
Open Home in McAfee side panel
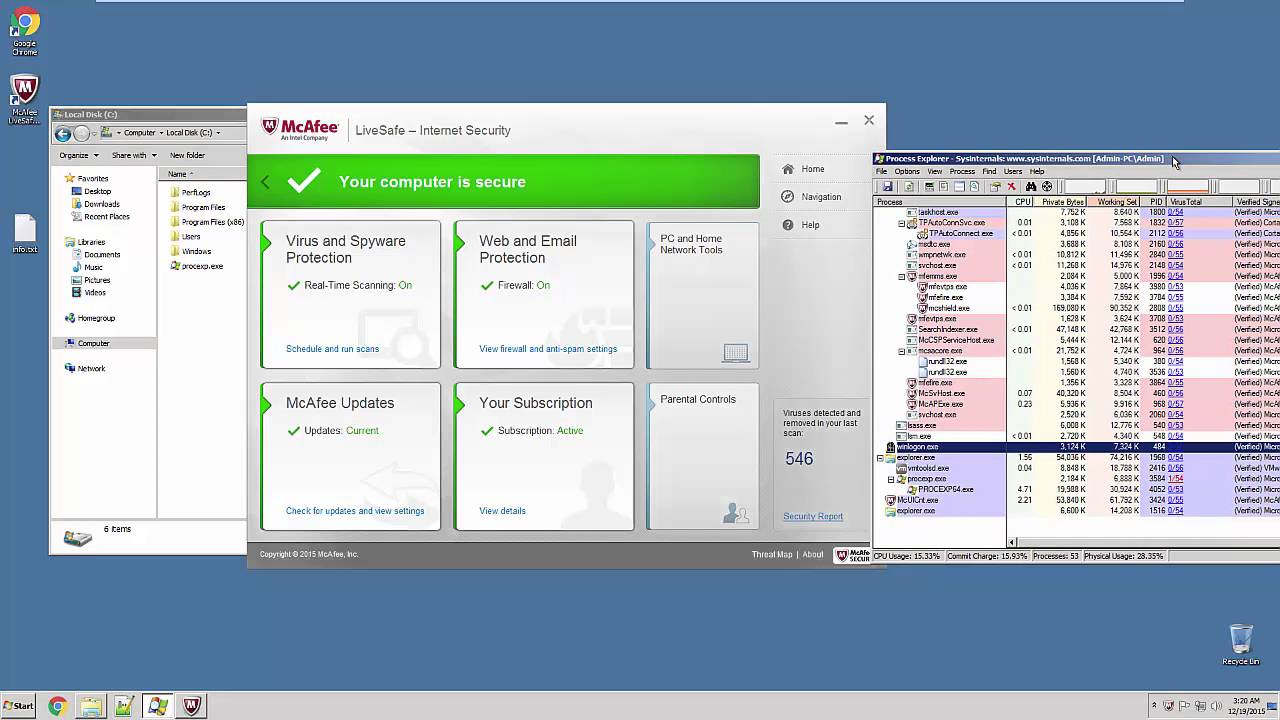coord(804,169)
